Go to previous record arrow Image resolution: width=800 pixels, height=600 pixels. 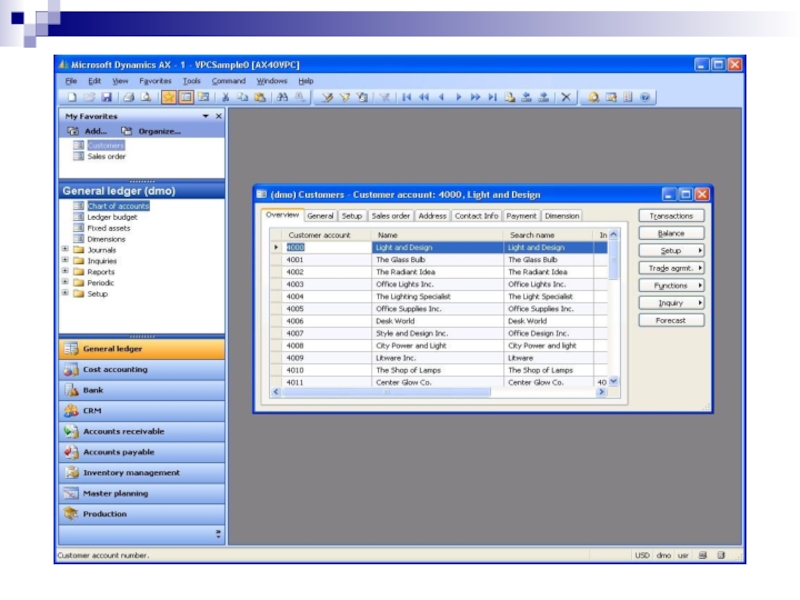[441, 97]
